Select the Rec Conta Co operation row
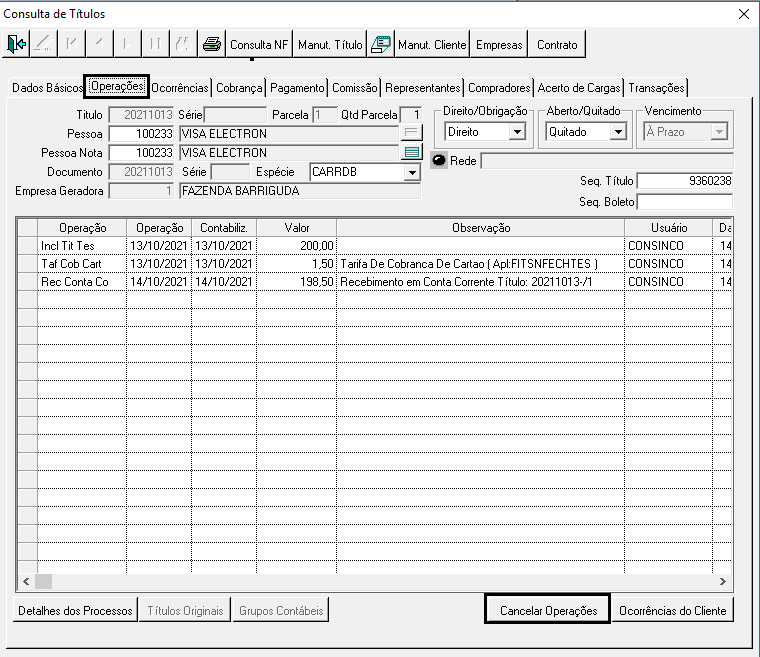 pyautogui.click(x=374, y=282)
